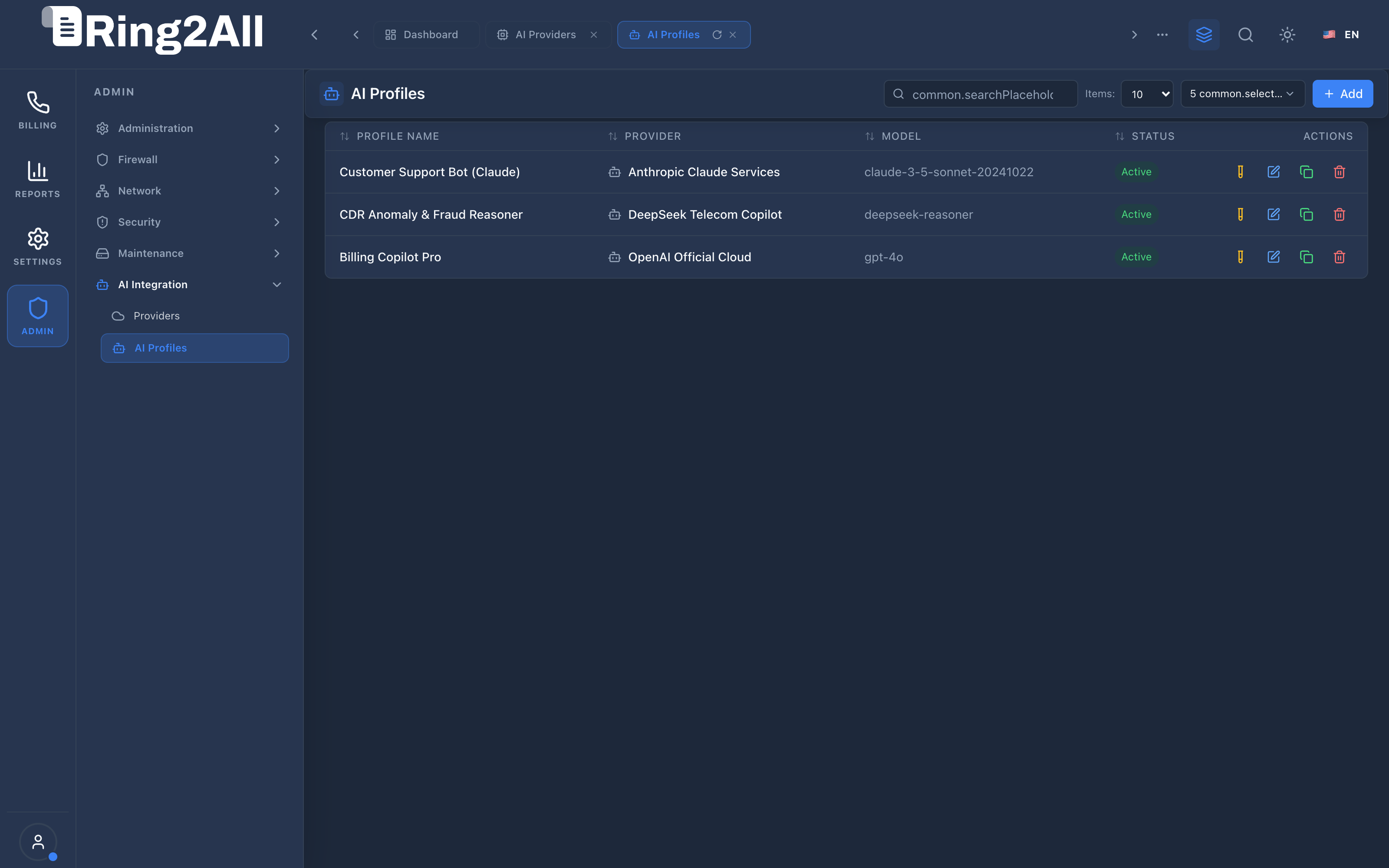Reload the AI Profiles tab
The image size is (1389, 868).
tap(717, 34)
